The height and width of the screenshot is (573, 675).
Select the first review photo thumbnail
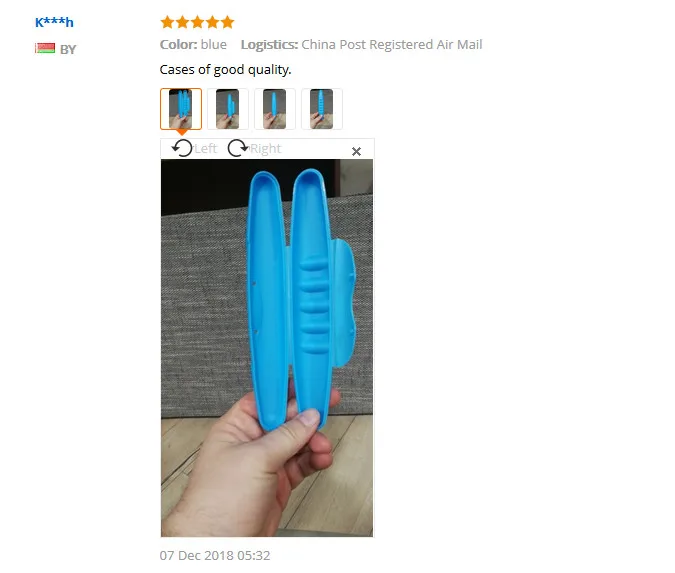(x=181, y=109)
